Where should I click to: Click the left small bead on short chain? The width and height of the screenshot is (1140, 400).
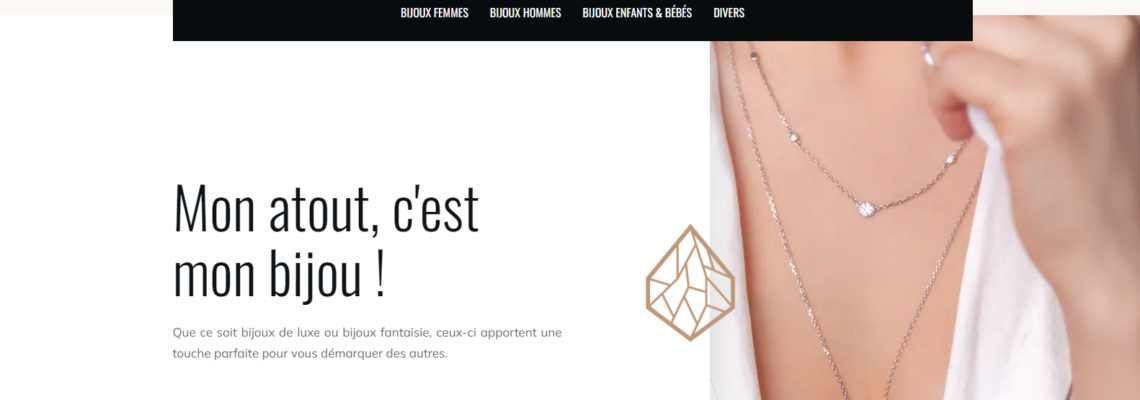pyautogui.click(x=794, y=136)
